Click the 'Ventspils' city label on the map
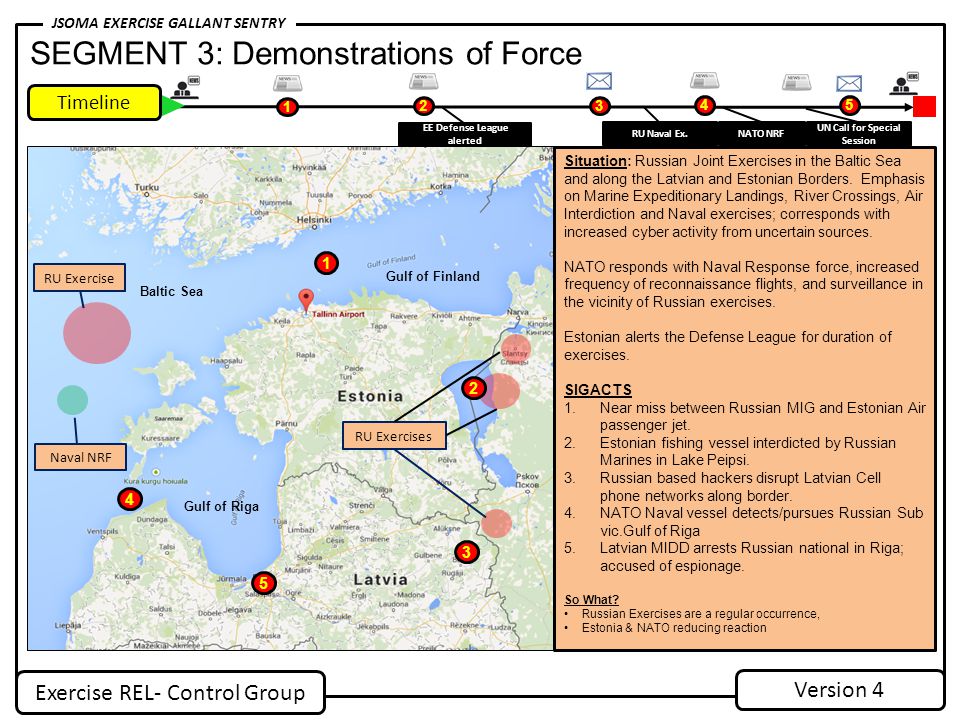Image resolution: width=960 pixels, height=720 pixels. [x=103, y=531]
